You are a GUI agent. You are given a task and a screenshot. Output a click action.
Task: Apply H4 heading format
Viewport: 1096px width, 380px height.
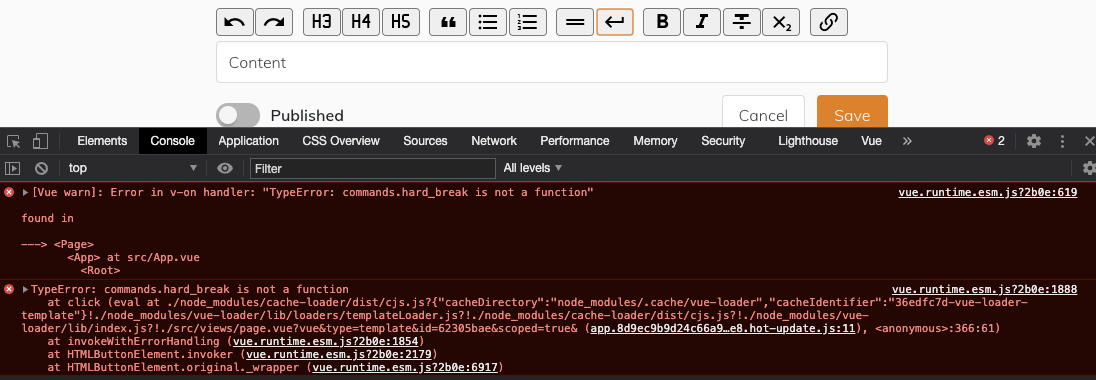361,22
